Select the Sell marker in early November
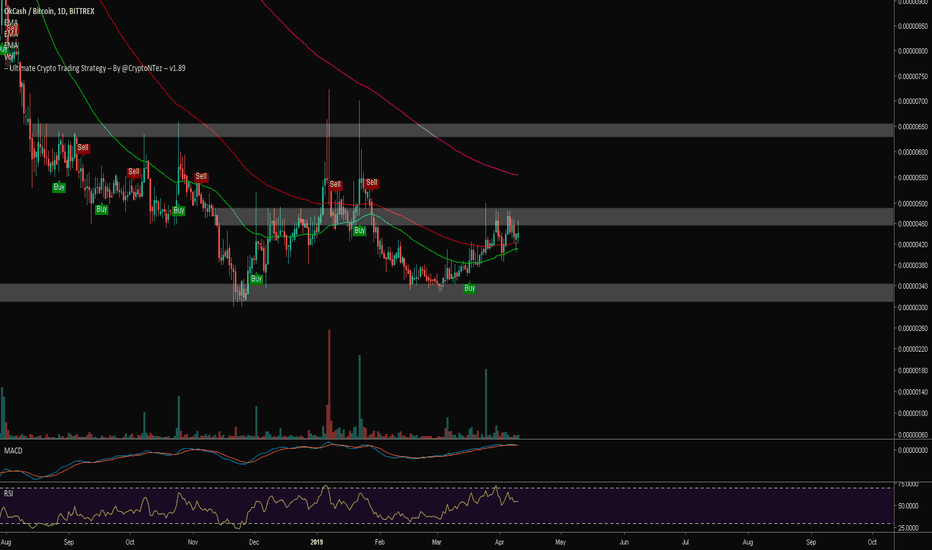 201,176
